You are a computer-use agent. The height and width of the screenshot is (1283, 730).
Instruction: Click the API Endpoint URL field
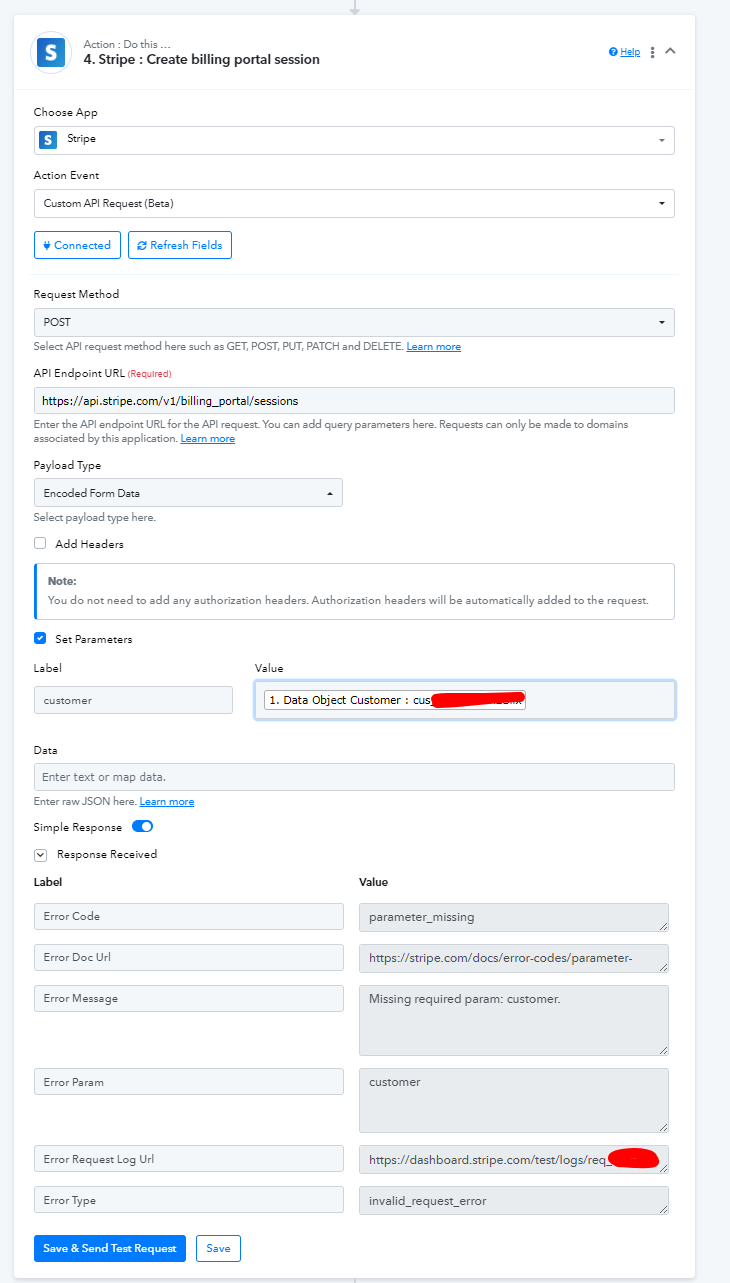pyautogui.click(x=354, y=400)
